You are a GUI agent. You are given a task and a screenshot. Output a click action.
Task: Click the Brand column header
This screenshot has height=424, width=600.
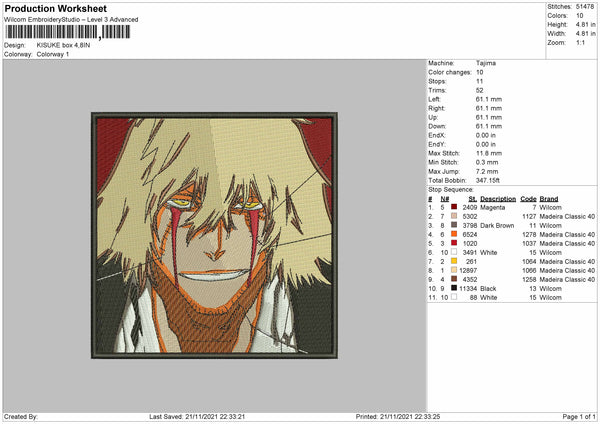(549, 199)
